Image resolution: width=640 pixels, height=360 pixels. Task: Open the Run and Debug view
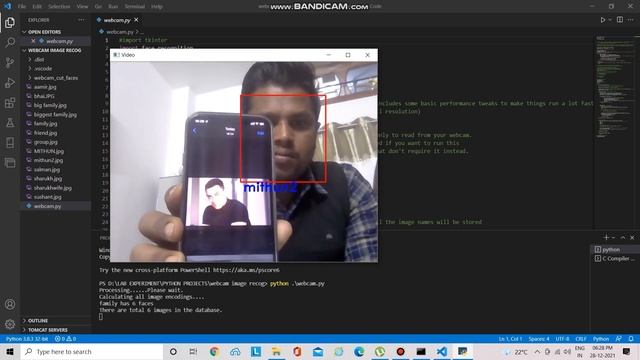[x=10, y=82]
